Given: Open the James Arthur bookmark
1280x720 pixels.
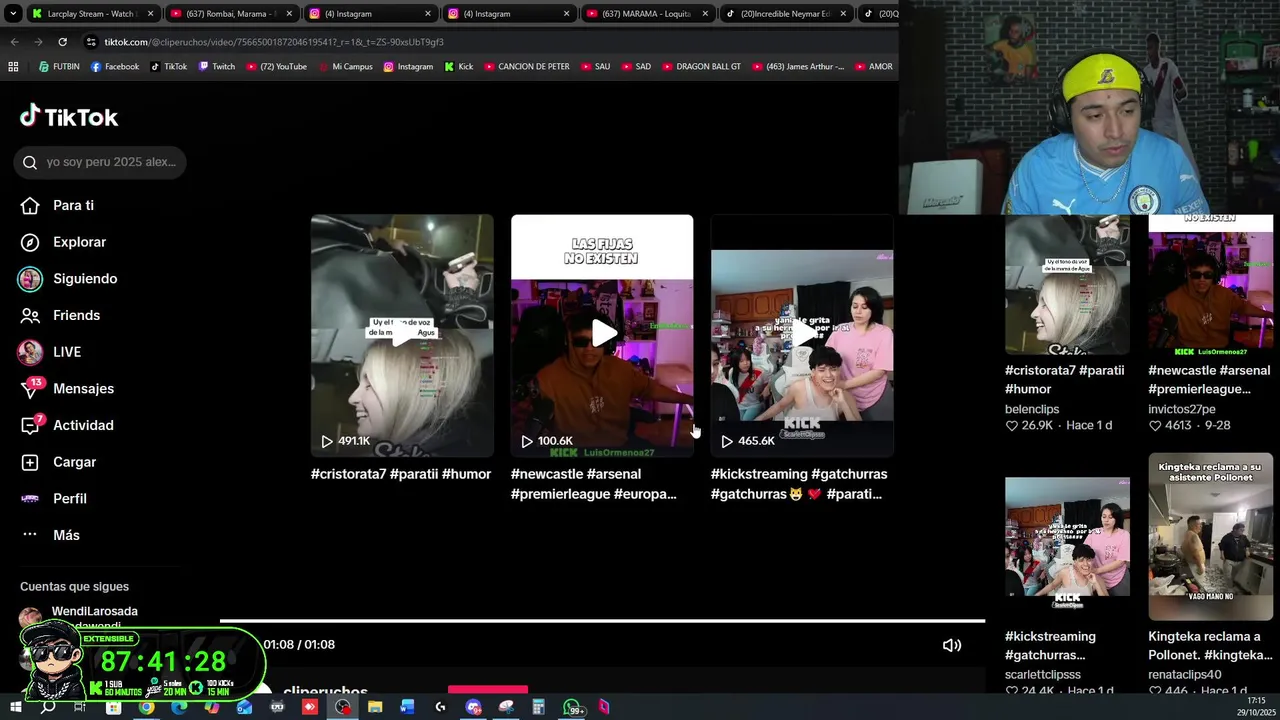Looking at the screenshot, I should coord(797,67).
